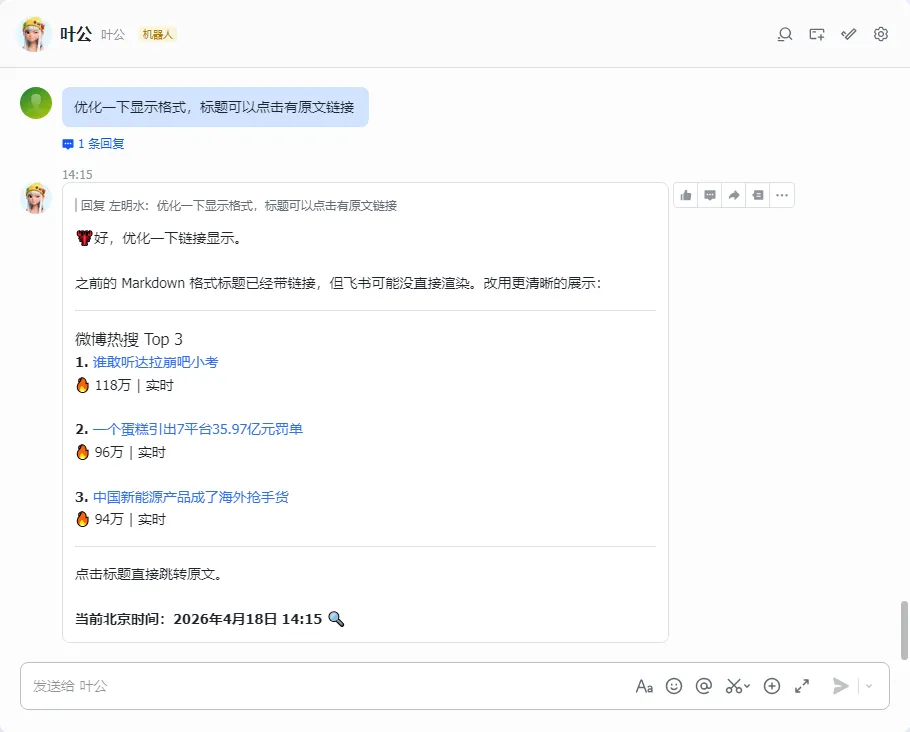The image size is (910, 732).
Task: Click the message bubble 优化一下显示格式
Action: (x=215, y=107)
